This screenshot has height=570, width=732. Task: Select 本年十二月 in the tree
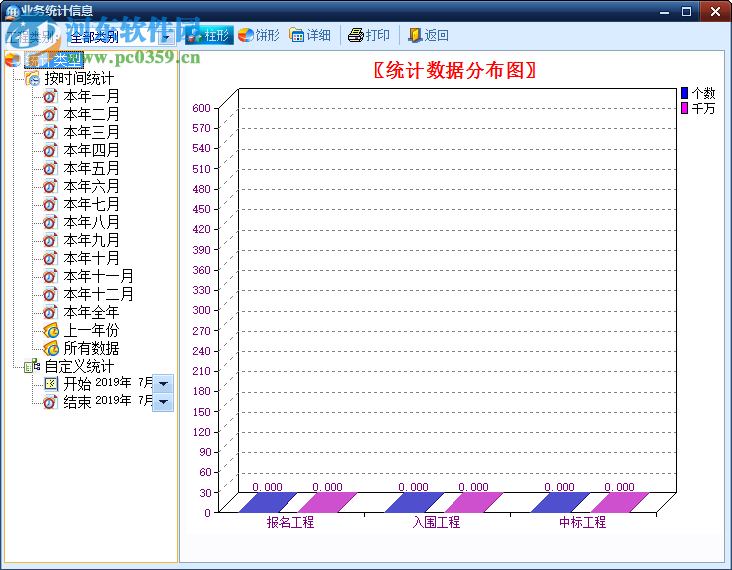pos(98,294)
